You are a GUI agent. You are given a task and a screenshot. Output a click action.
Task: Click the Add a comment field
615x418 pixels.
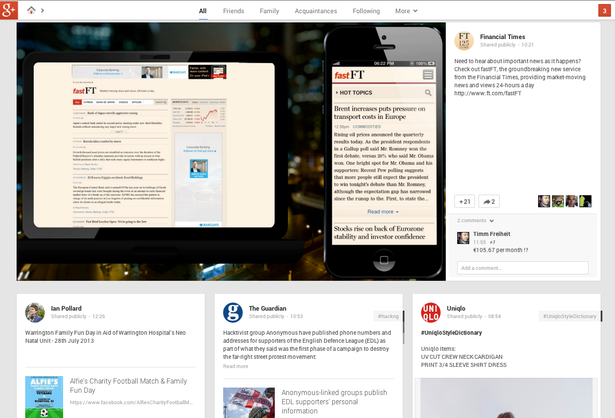pyautogui.click(x=522, y=268)
